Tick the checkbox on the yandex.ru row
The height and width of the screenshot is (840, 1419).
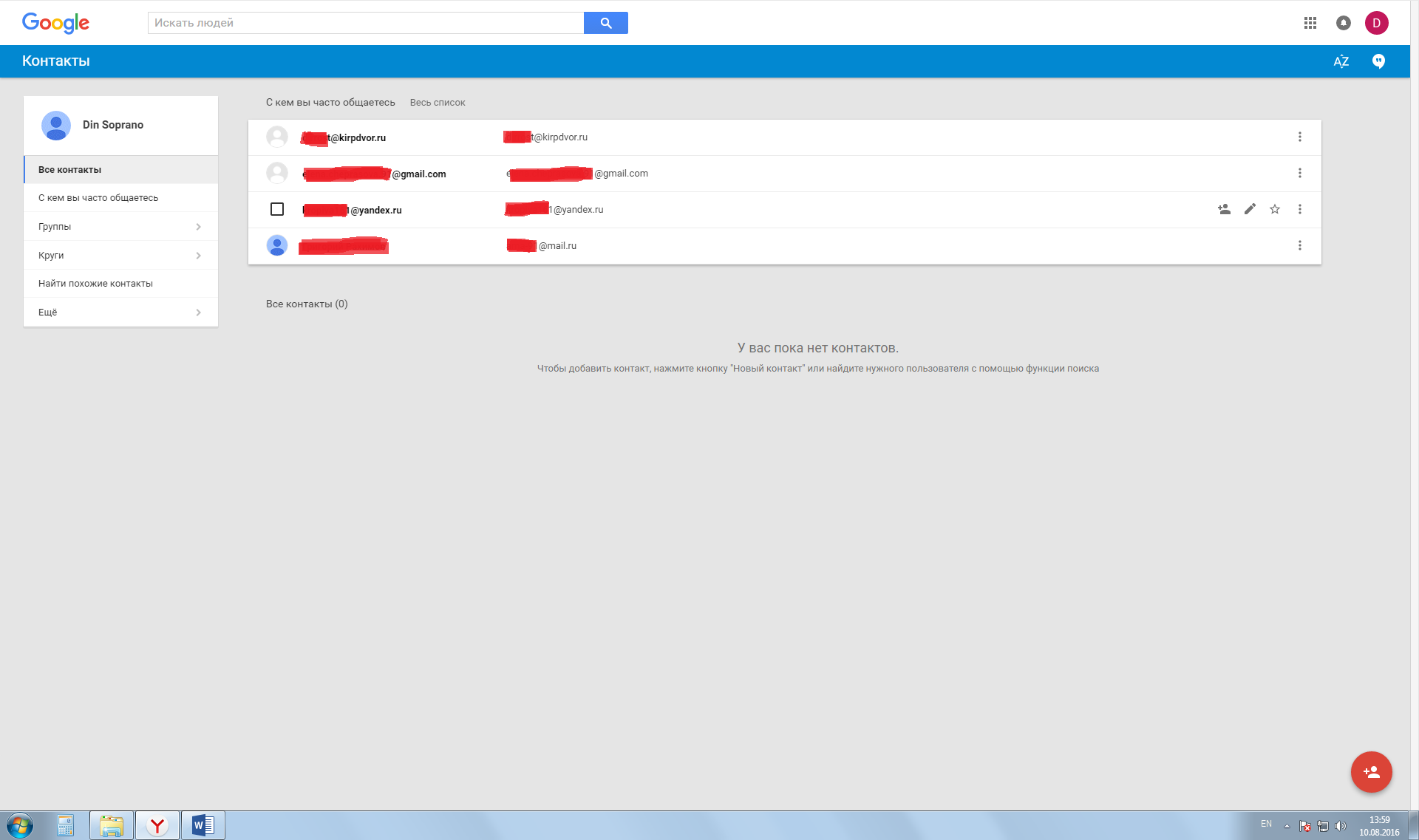pyautogui.click(x=277, y=209)
